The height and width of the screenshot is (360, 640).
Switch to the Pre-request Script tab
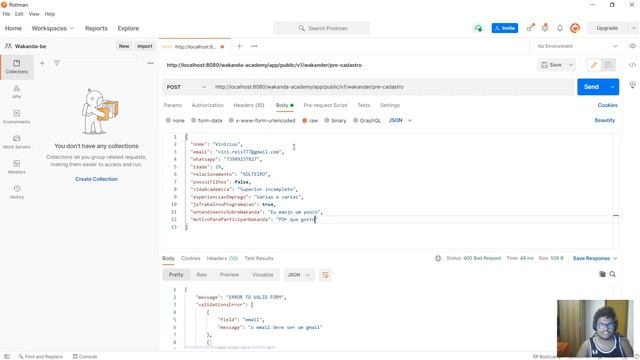[325, 105]
